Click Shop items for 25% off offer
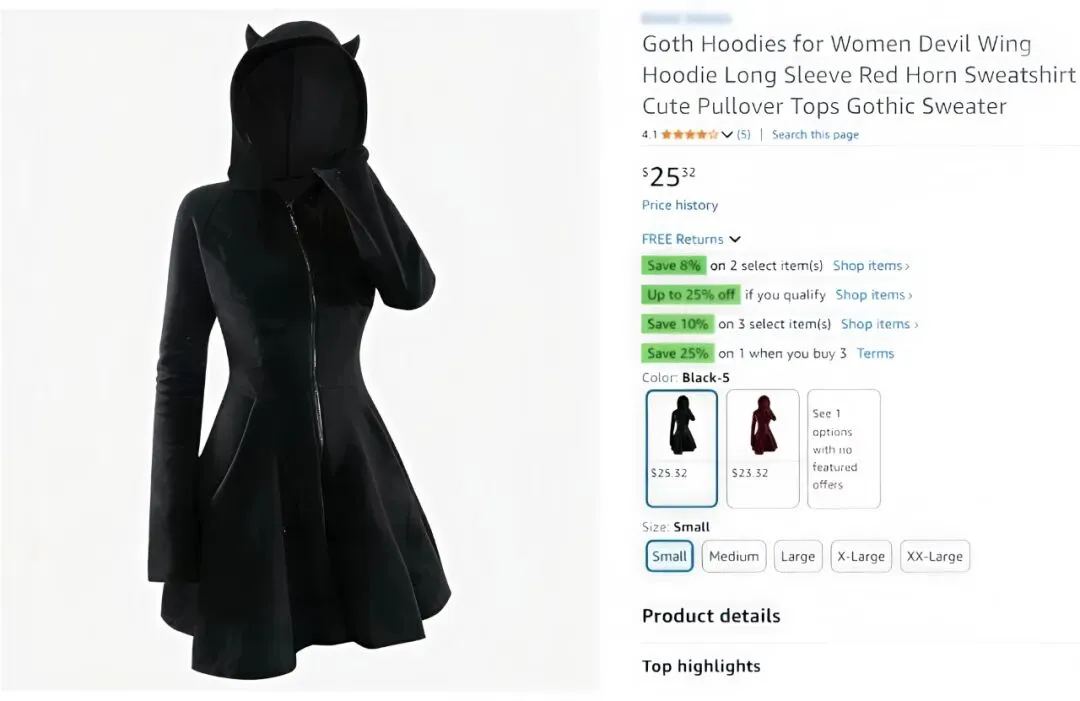 [x=873, y=295]
